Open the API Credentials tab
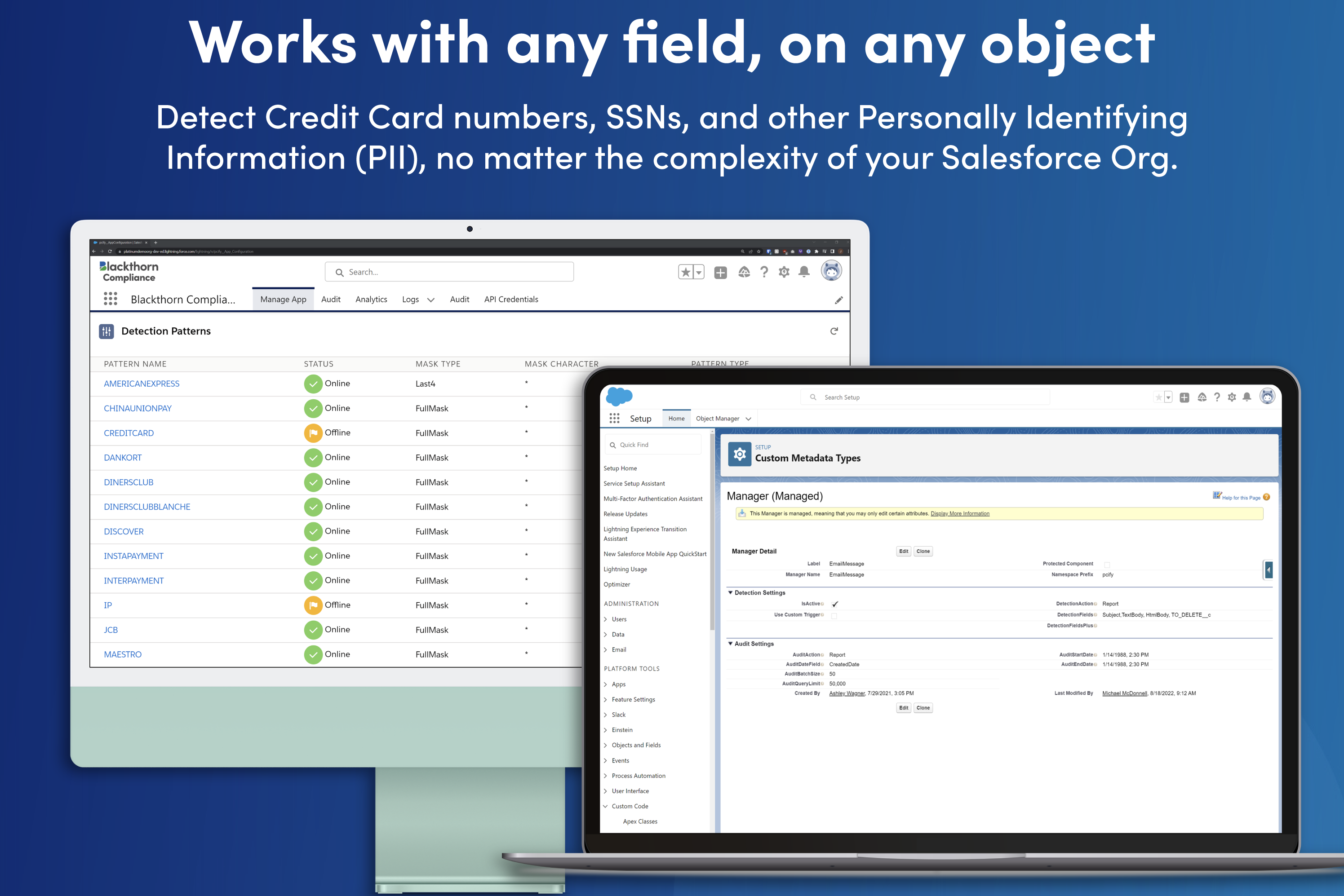The height and width of the screenshot is (896, 1344). (x=511, y=300)
